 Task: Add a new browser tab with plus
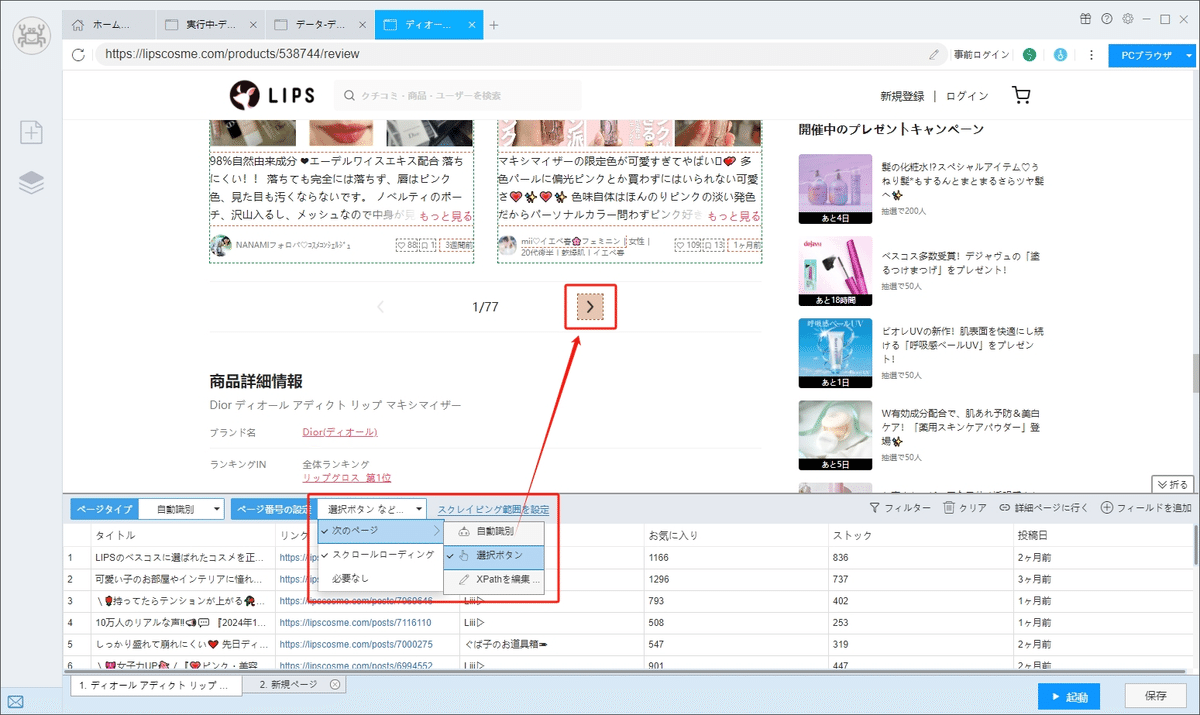tap(493, 25)
